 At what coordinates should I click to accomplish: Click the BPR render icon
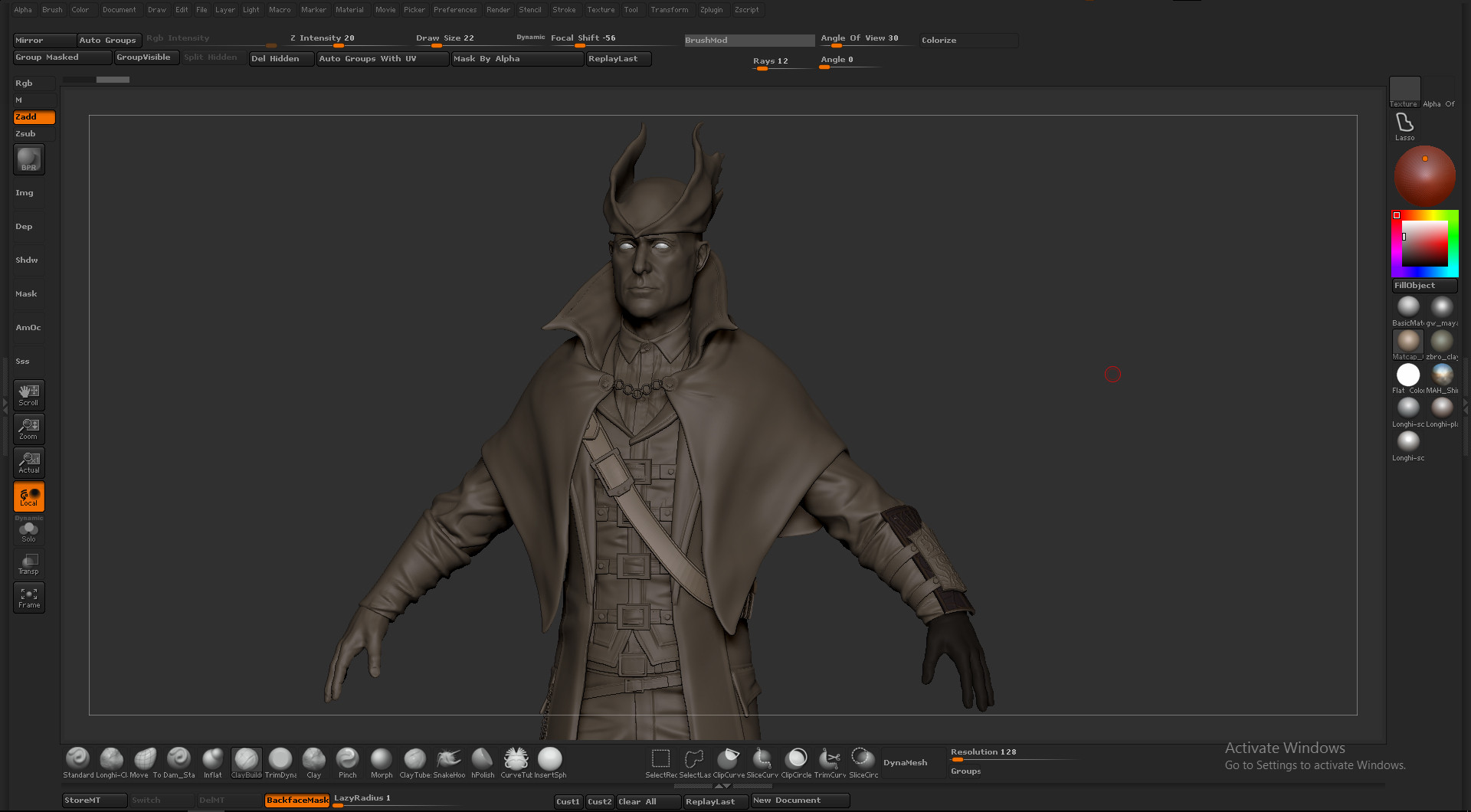[29, 159]
